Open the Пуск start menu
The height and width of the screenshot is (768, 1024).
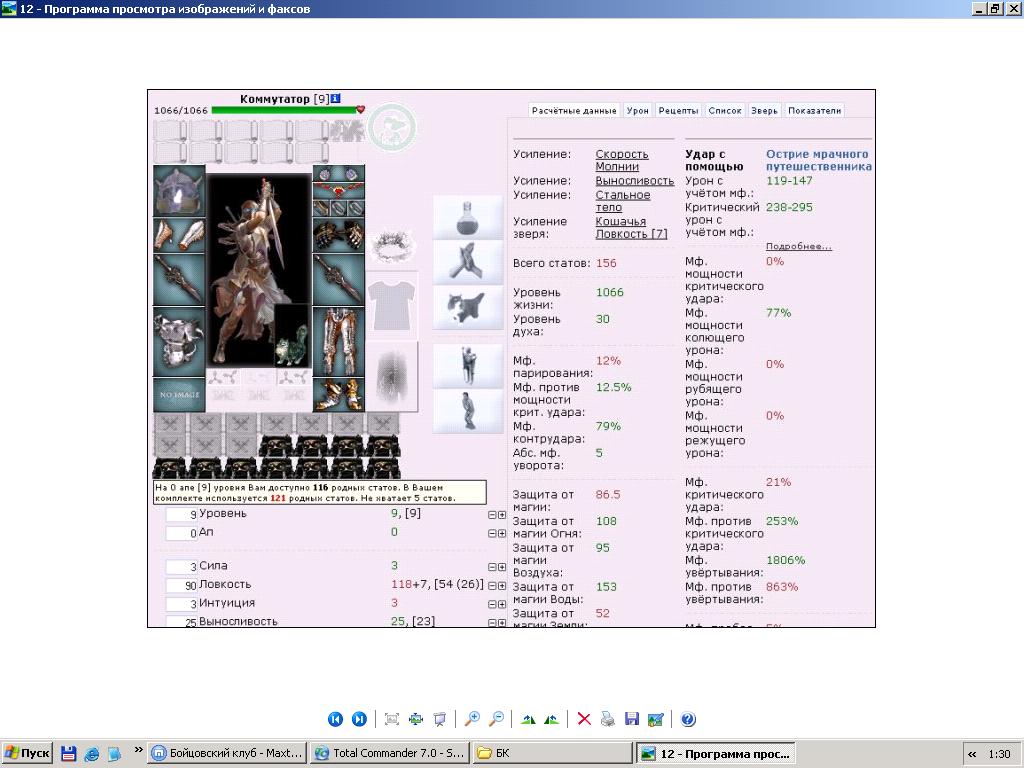pyautogui.click(x=27, y=753)
